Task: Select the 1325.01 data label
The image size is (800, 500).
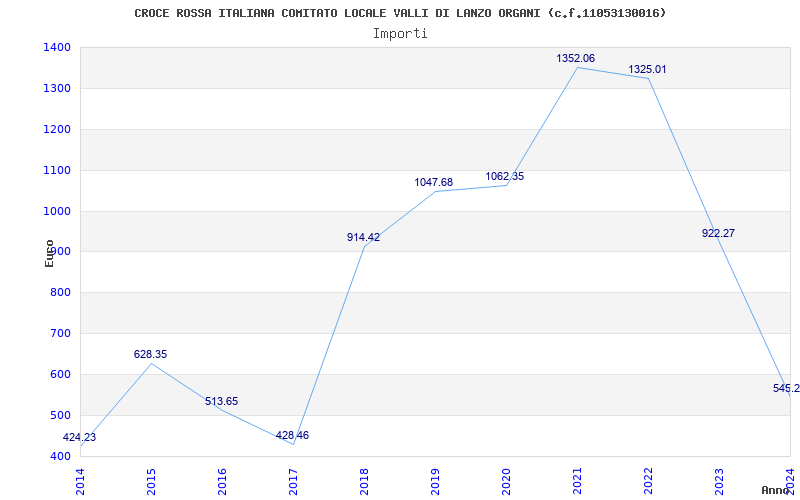Action: 647,69
